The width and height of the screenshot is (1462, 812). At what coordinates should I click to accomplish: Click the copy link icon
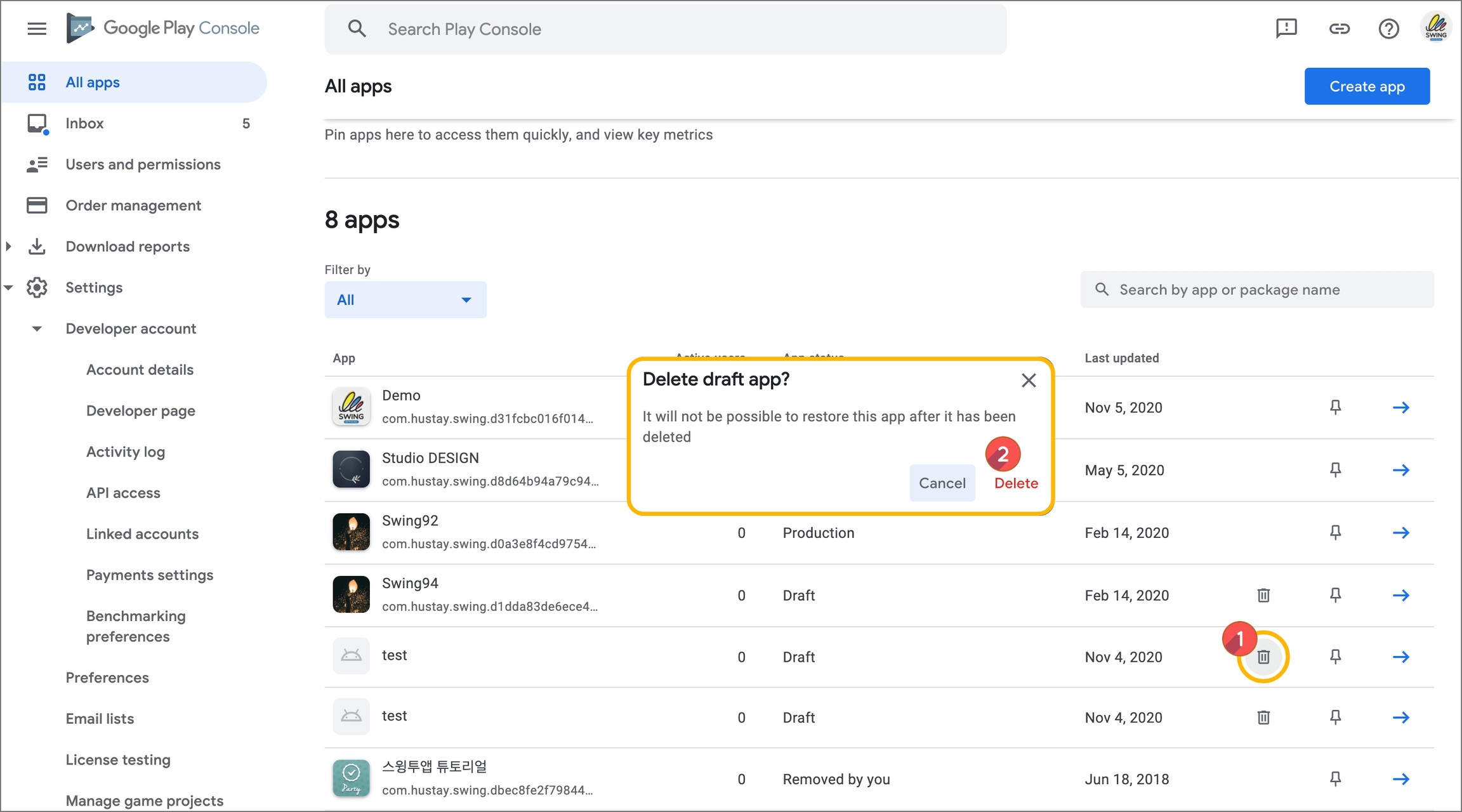[x=1339, y=29]
